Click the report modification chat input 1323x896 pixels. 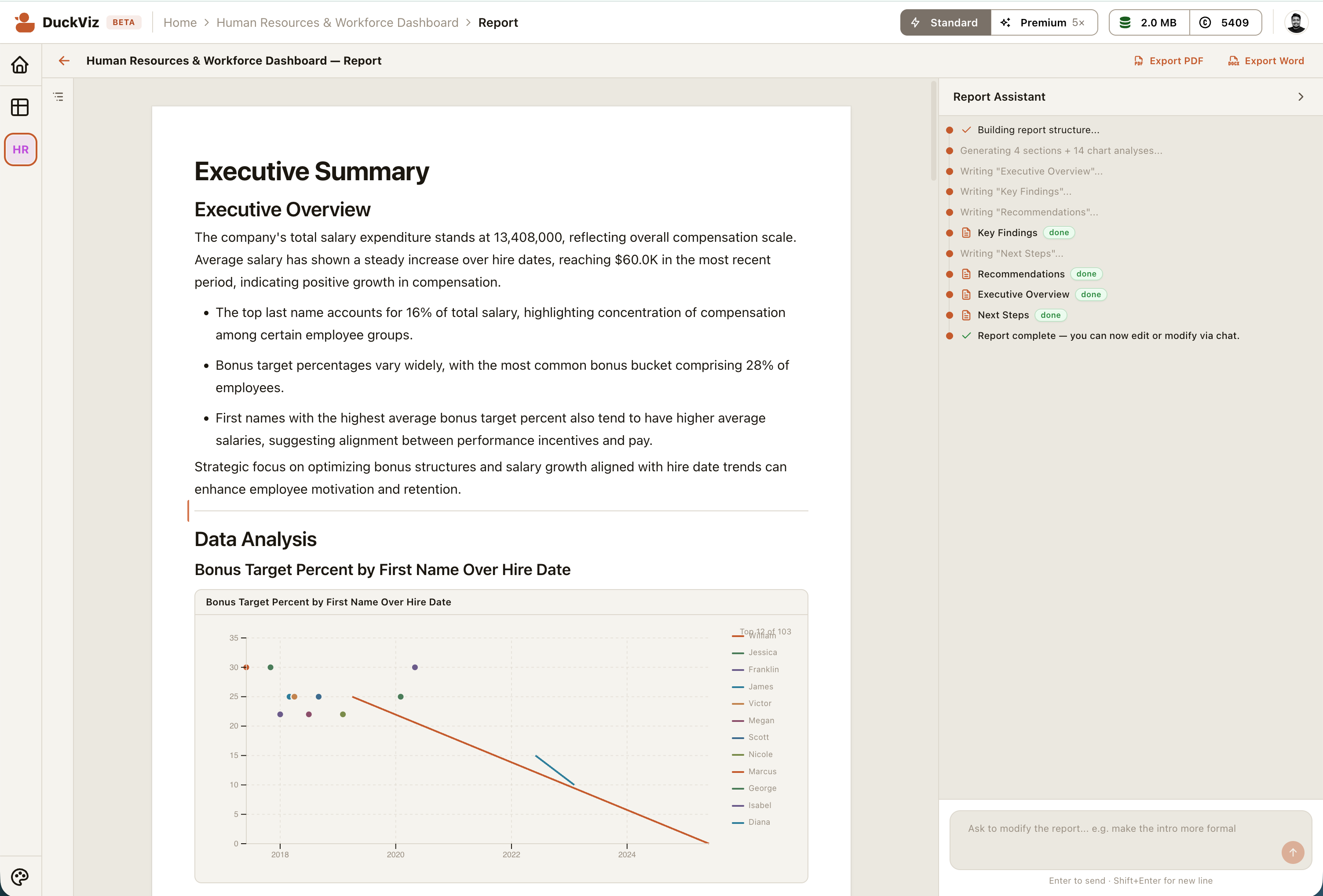pos(1131,840)
